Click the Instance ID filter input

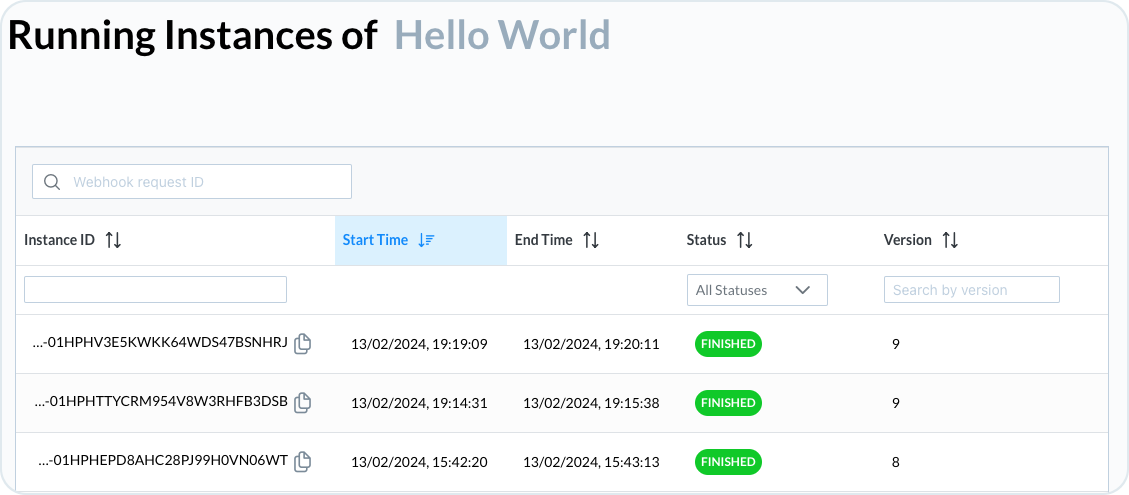[156, 289]
